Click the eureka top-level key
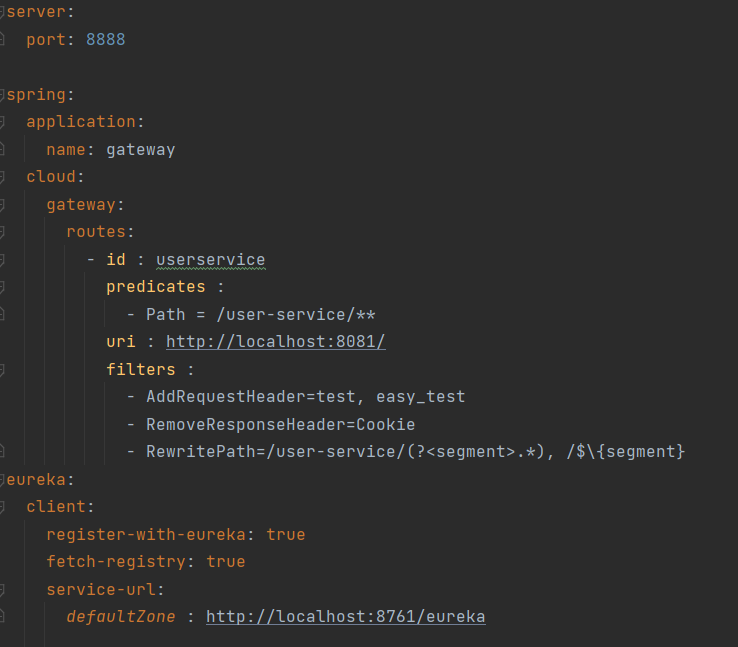Screen dimensions: 738x647 tap(36, 479)
